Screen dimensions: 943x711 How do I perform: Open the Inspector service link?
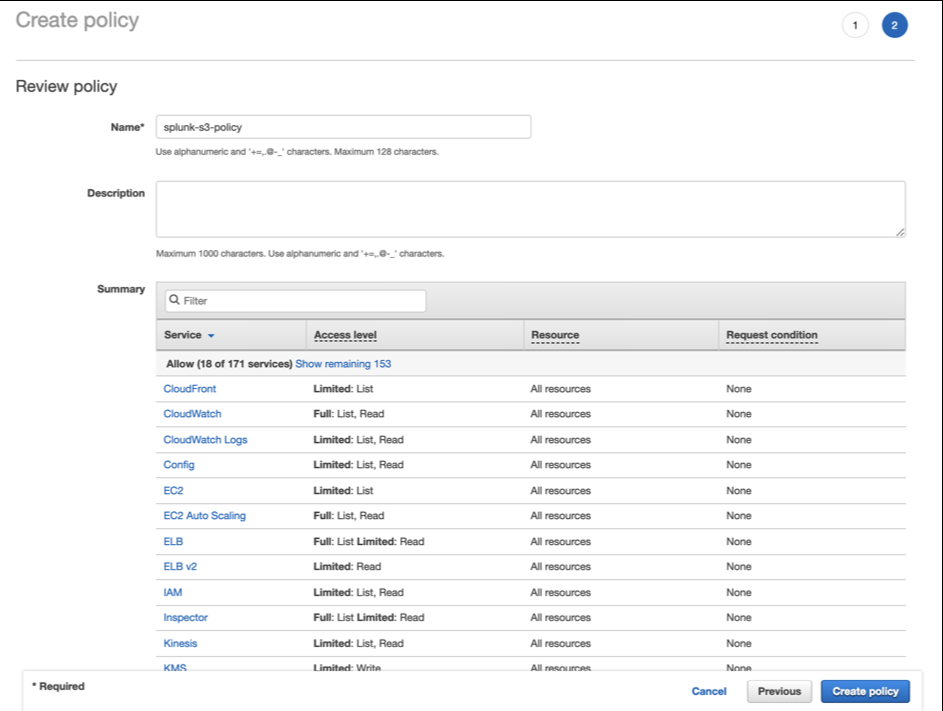tap(185, 618)
